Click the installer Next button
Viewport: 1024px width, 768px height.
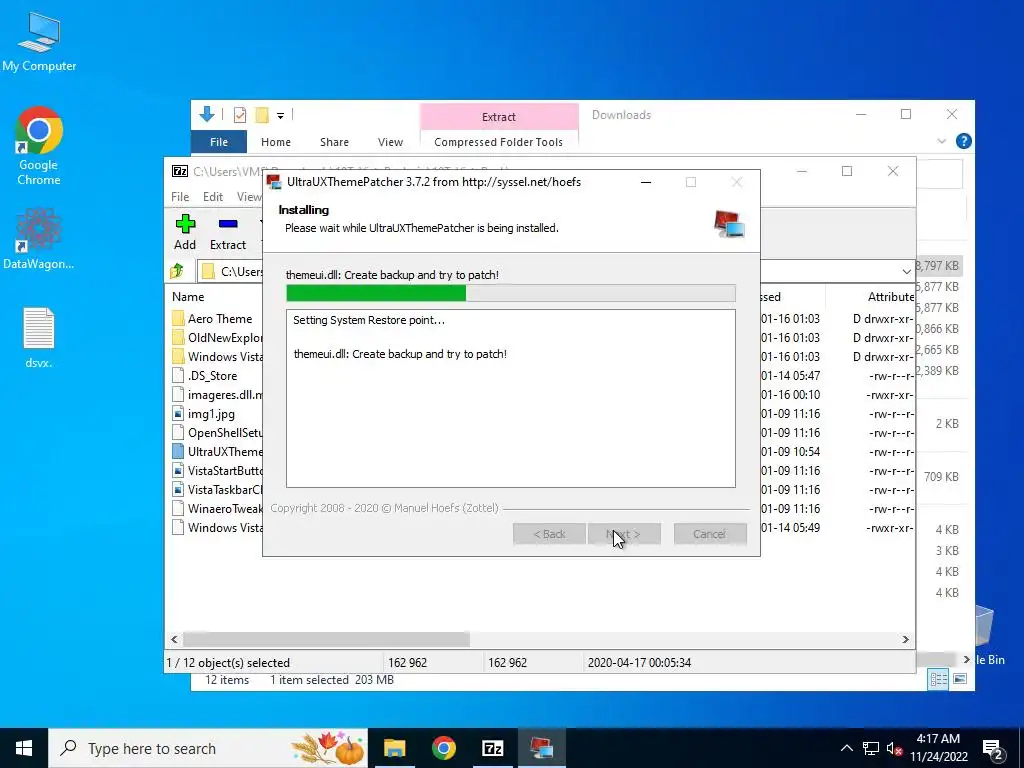(624, 534)
